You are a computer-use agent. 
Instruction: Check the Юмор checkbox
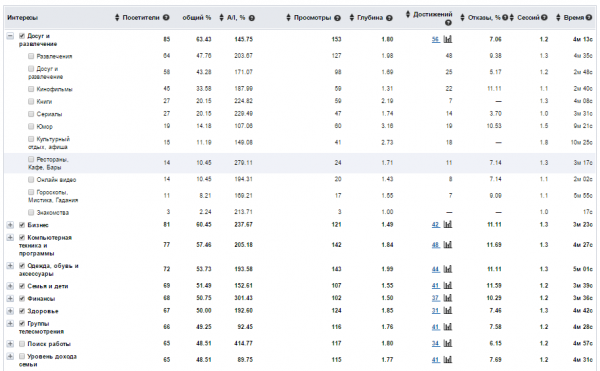31,126
